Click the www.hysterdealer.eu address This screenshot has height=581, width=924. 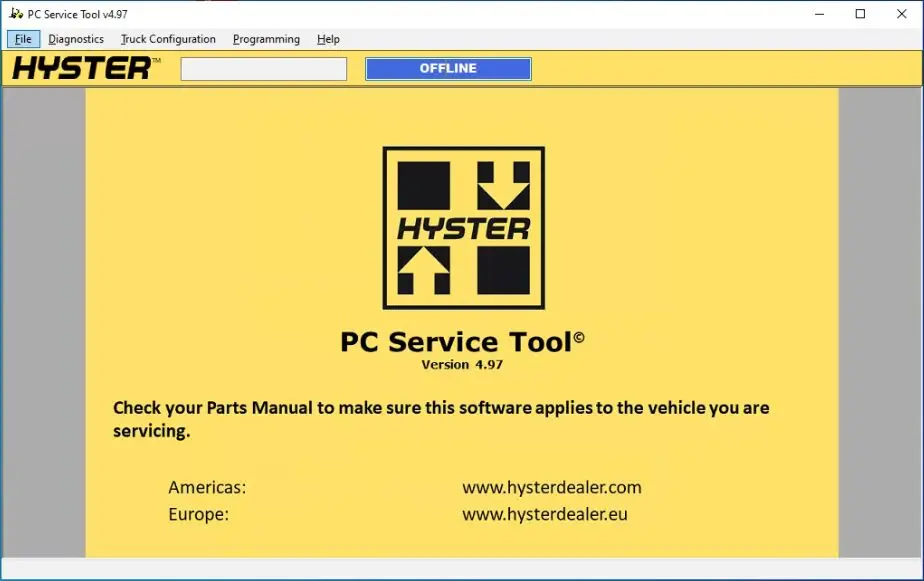(x=544, y=514)
